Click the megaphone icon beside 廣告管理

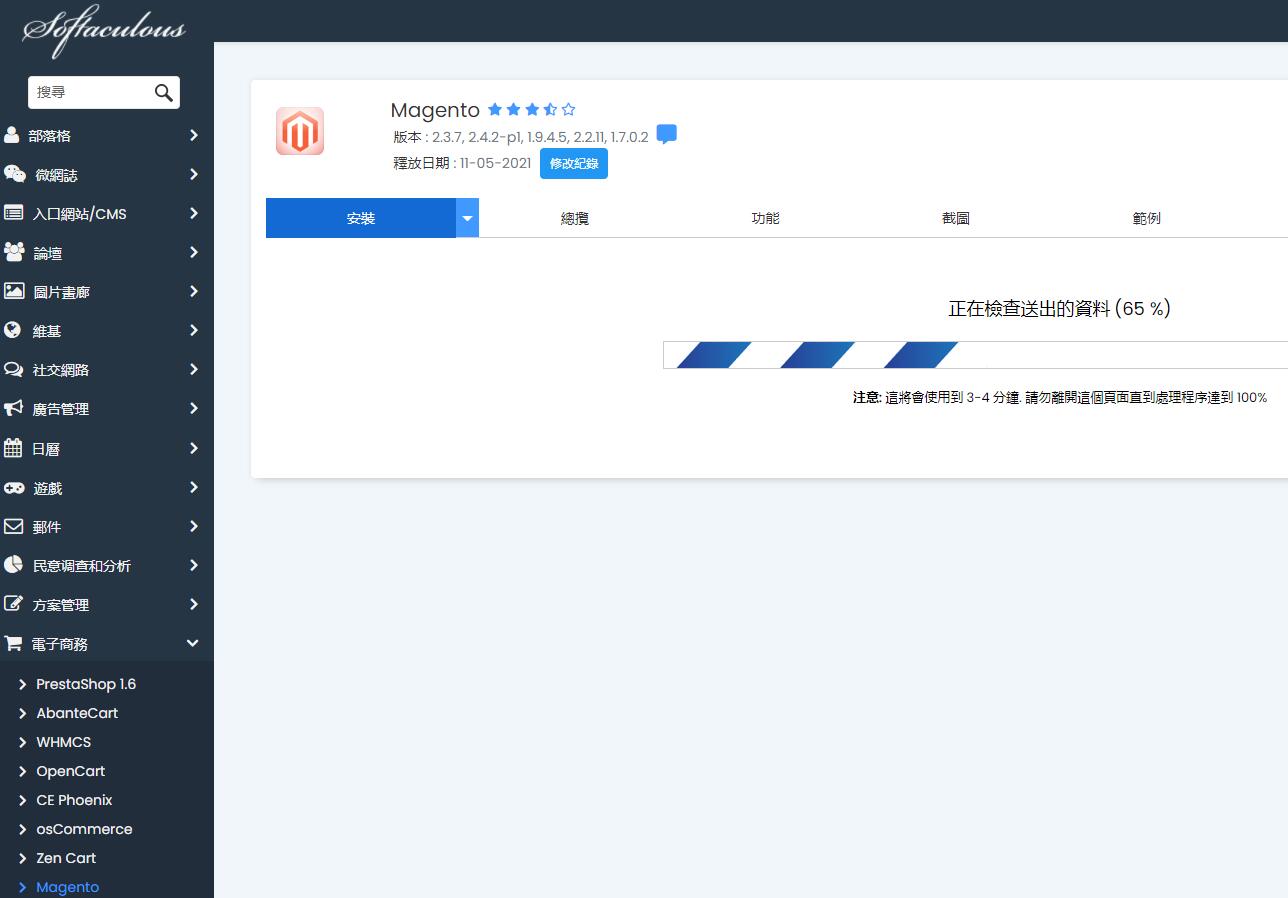click(x=13, y=408)
